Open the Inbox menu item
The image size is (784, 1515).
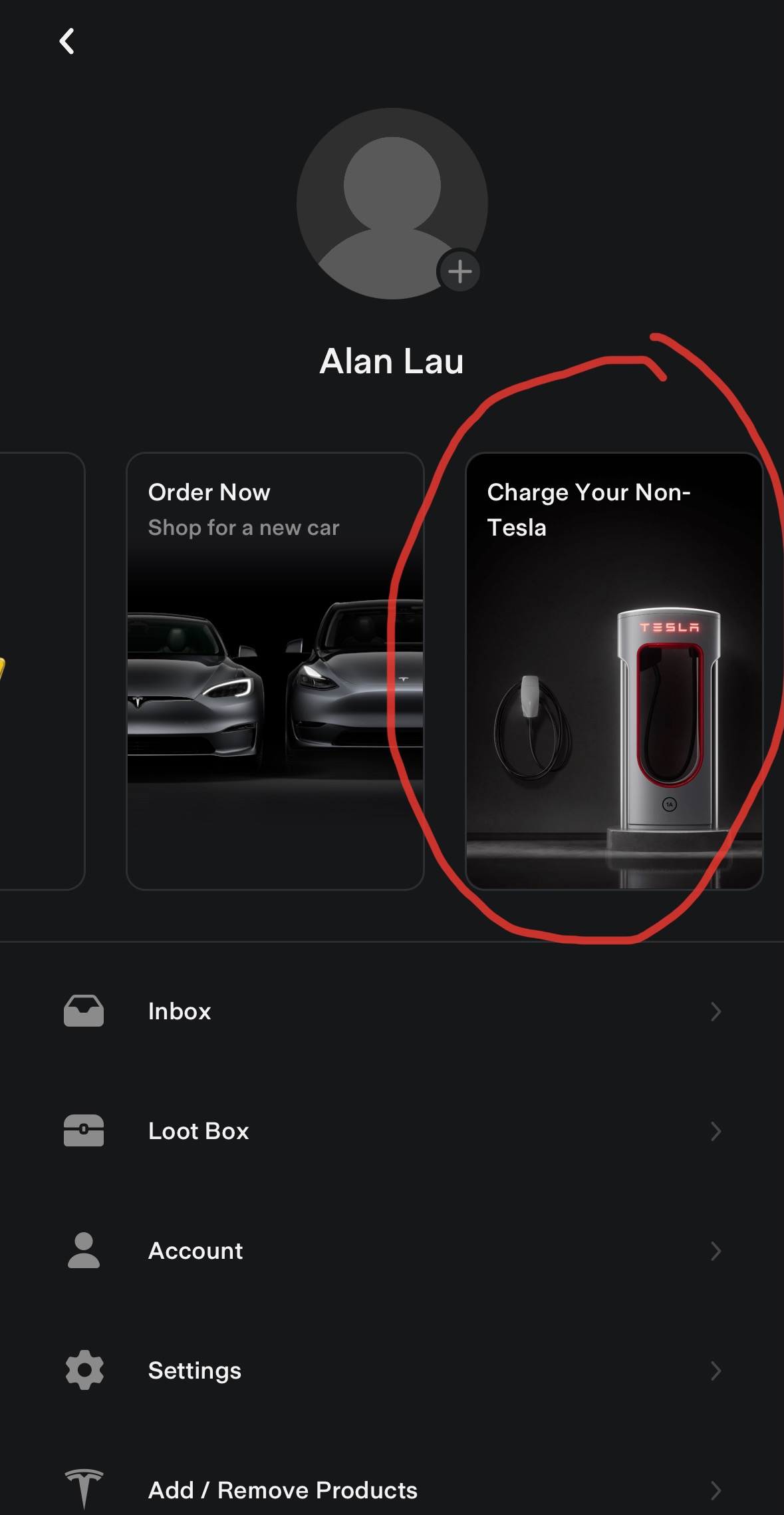[x=392, y=1011]
